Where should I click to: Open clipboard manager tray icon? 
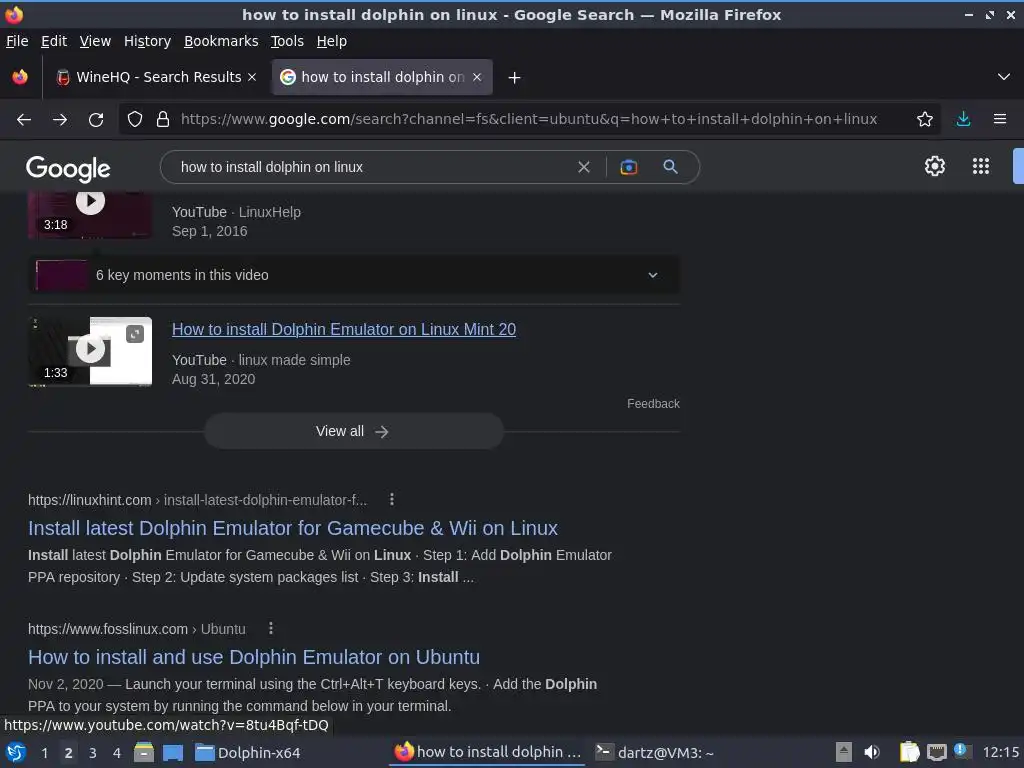pos(908,753)
